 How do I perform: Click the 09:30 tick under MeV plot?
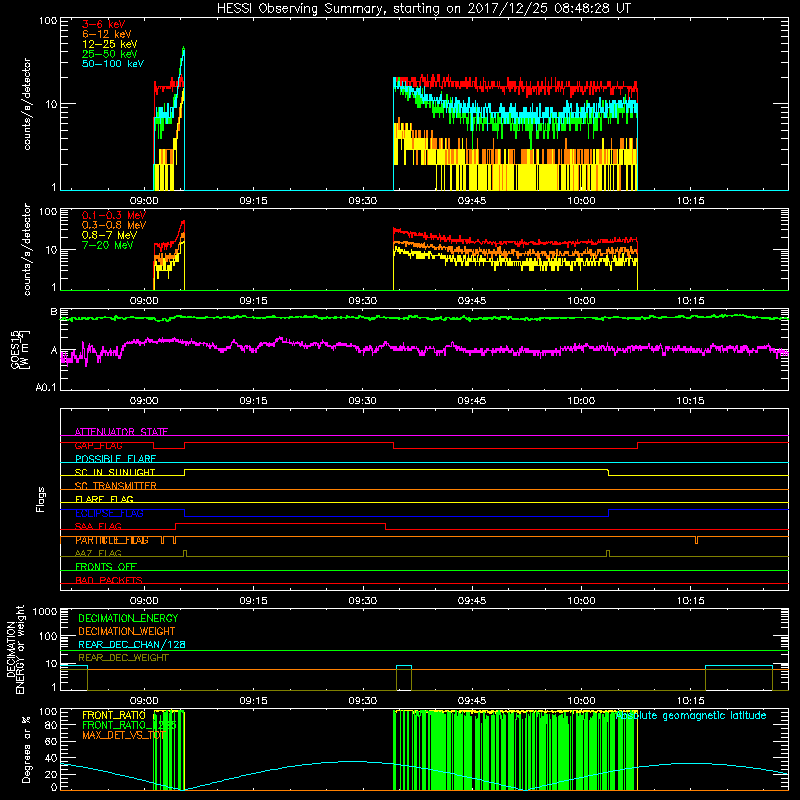pyautogui.click(x=362, y=301)
